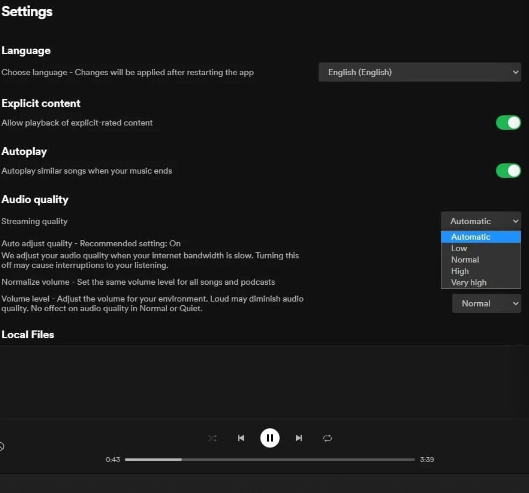Click the Streaming quality label
The image size is (529, 493).
[34, 221]
